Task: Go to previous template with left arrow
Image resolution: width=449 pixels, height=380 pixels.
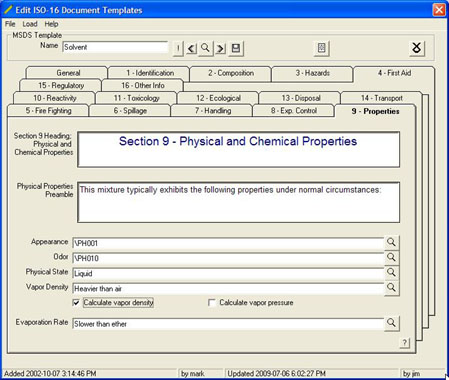Action: [191, 49]
